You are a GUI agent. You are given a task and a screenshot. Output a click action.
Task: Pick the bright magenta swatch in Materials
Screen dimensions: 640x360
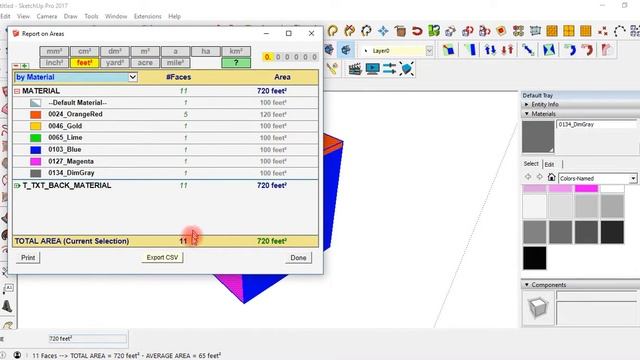(586, 188)
